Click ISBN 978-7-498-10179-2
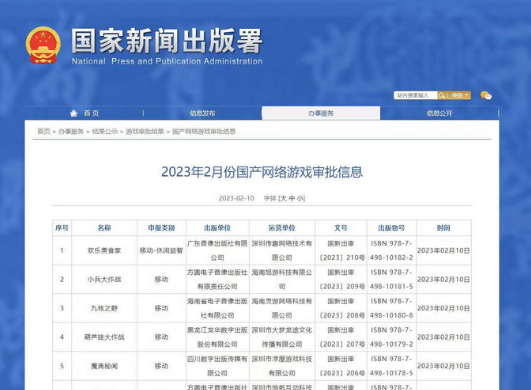531x390 pixels. click(391, 337)
